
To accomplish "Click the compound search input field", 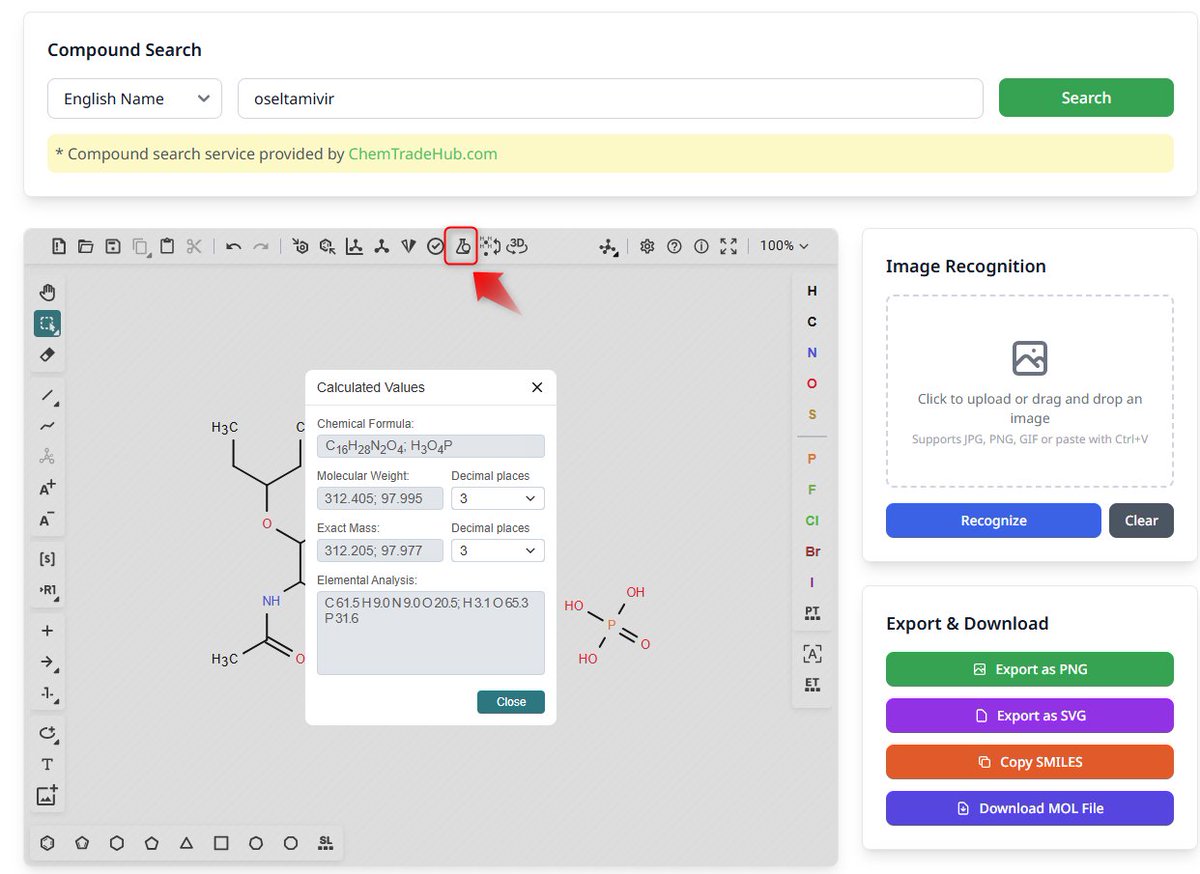I will click(610, 98).
